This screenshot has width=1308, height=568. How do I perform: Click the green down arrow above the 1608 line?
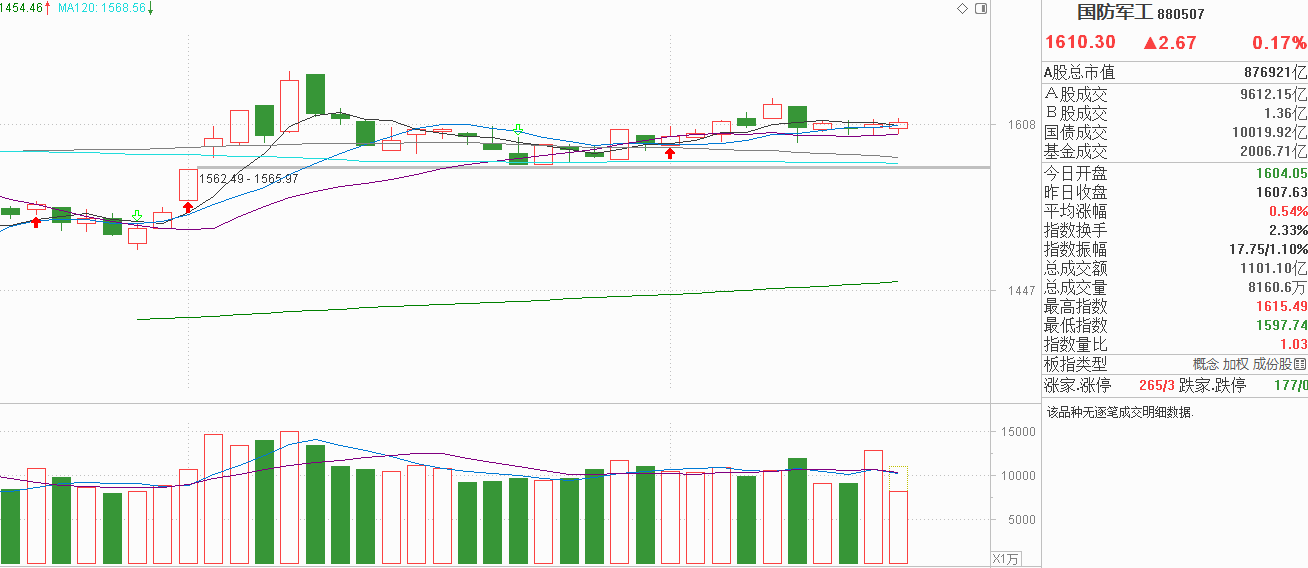tap(518, 129)
